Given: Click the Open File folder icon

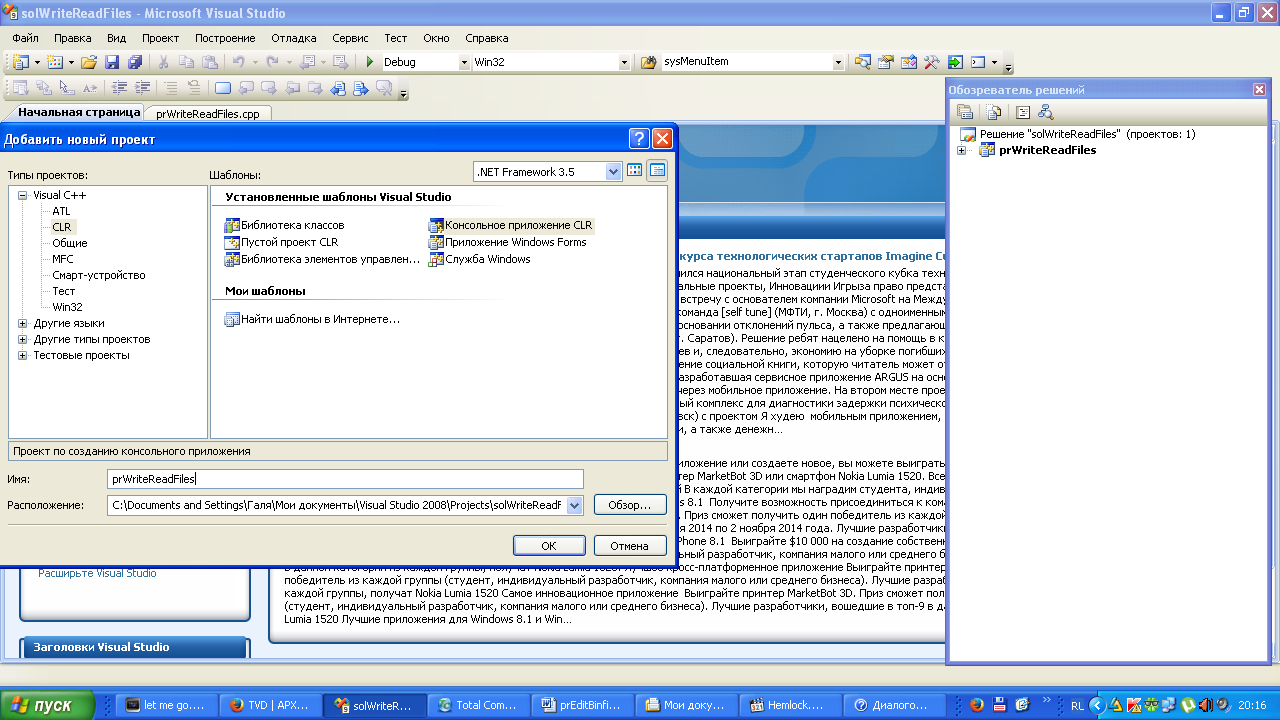Looking at the screenshot, I should click(x=89, y=62).
